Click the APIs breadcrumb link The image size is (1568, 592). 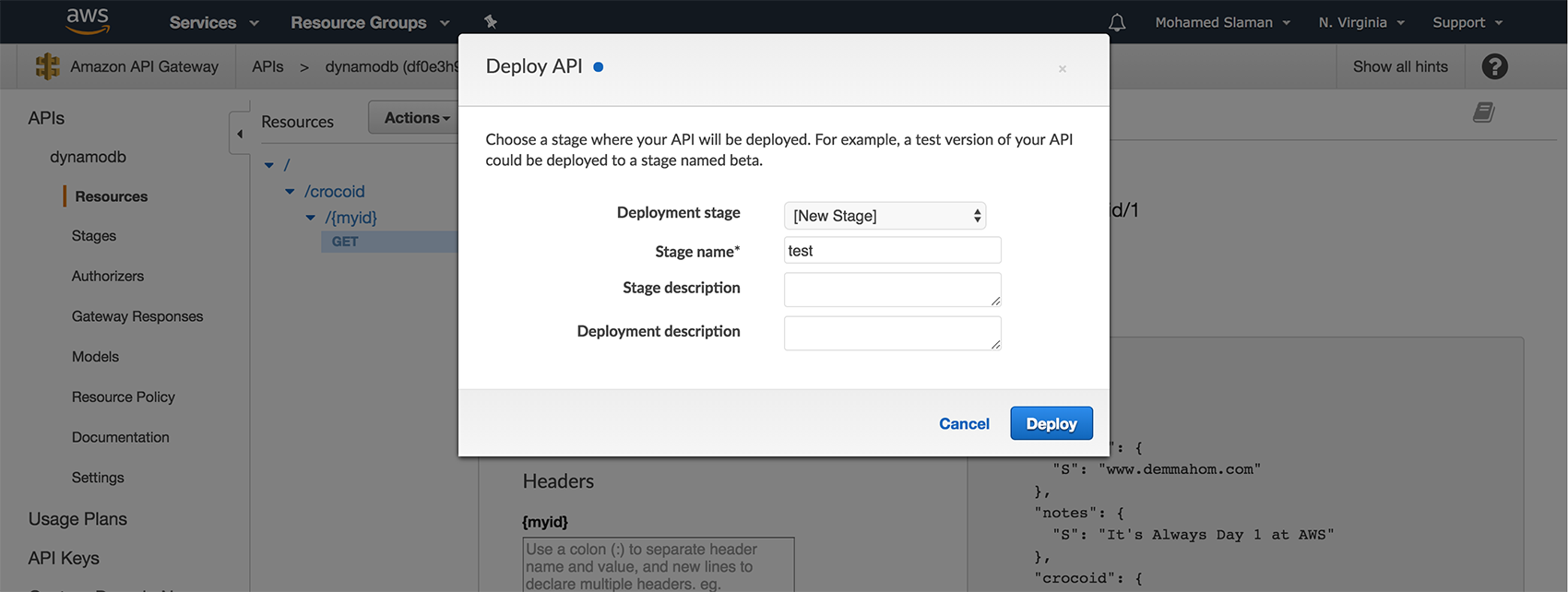click(x=267, y=66)
